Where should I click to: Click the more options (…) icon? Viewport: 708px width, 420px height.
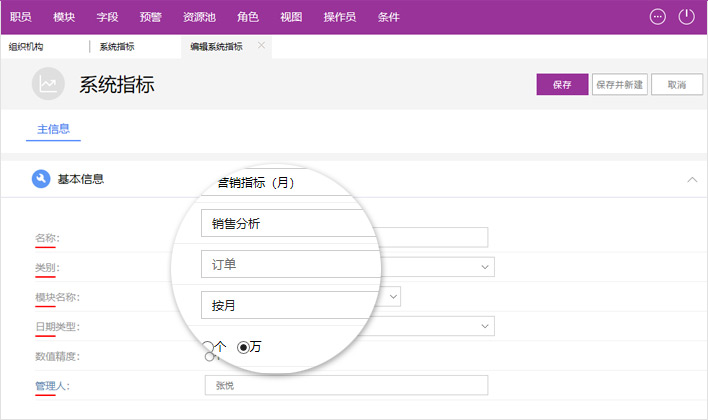coord(657,16)
